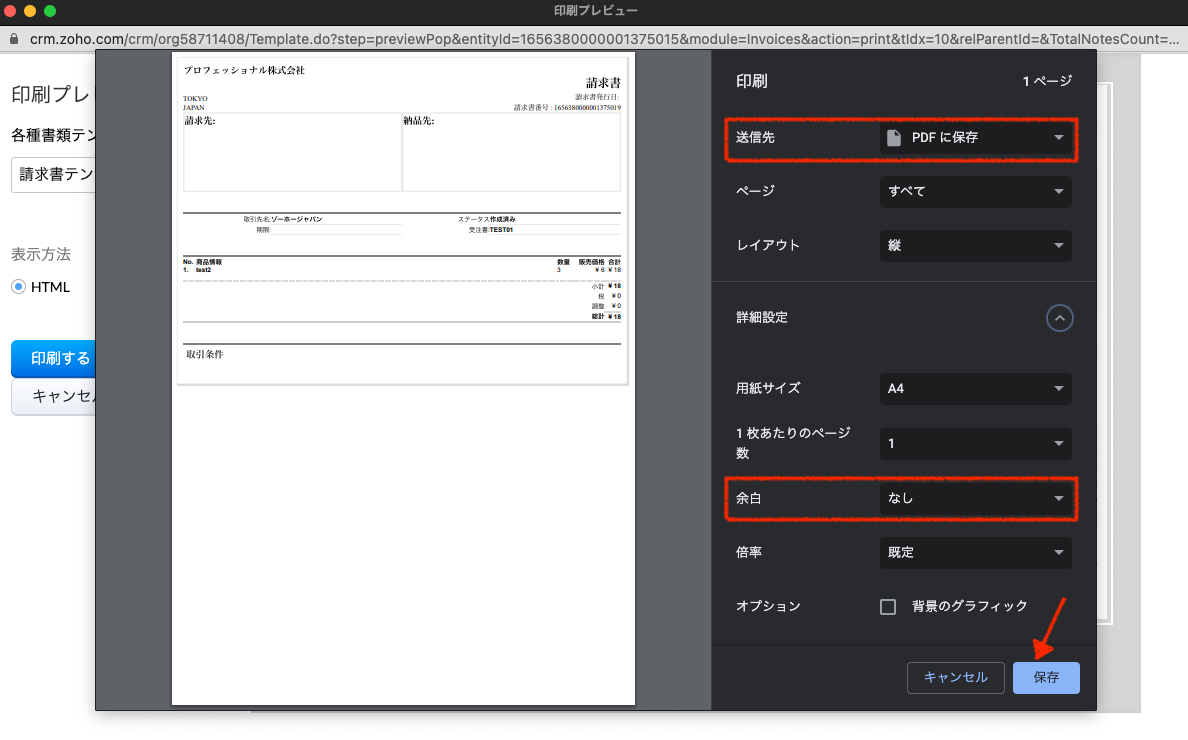Image resolution: width=1188 pixels, height=740 pixels.
Task: Enable 背景のグラフィック checkbox
Action: pos(887,607)
